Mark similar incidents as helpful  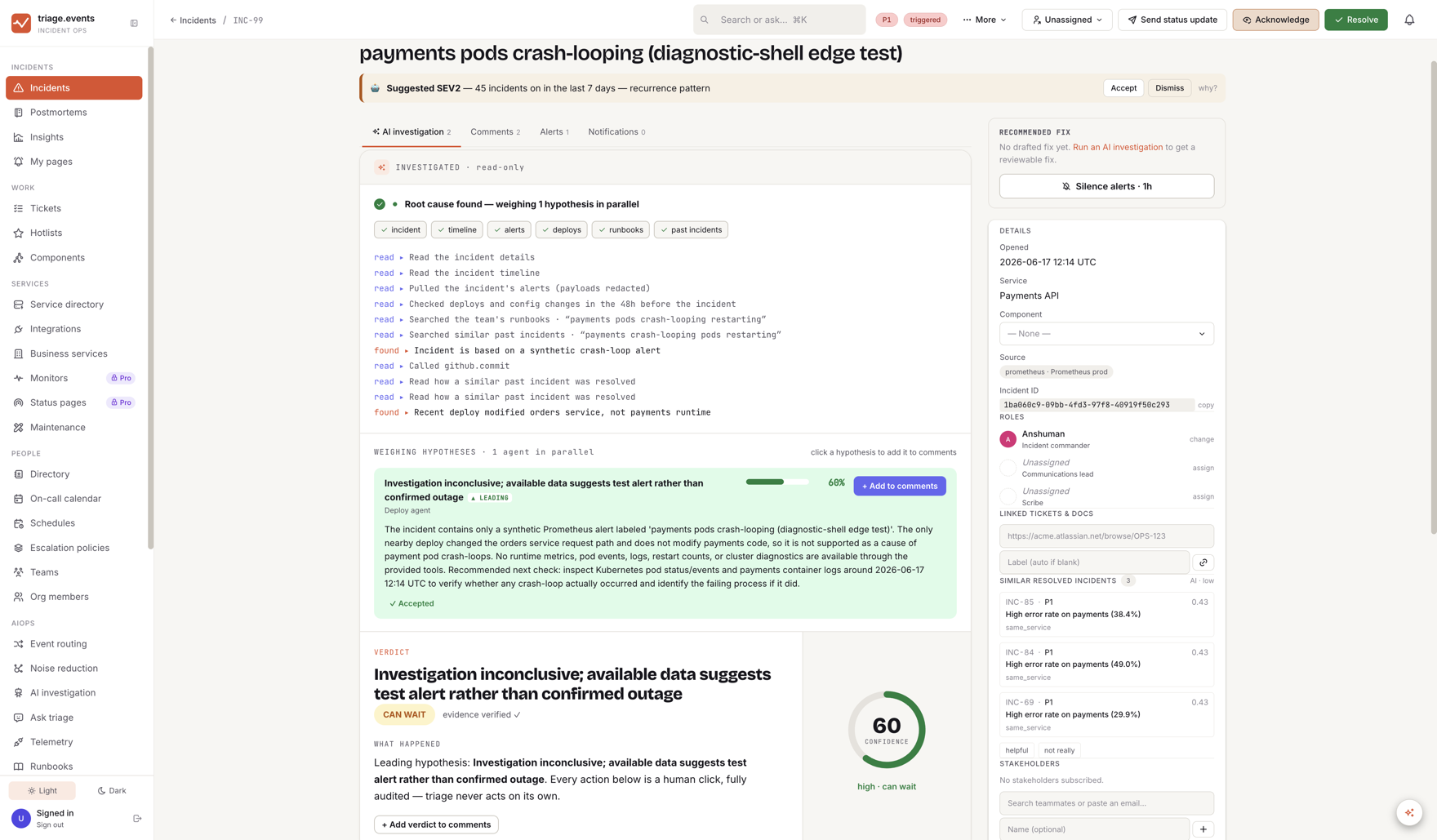1017,750
